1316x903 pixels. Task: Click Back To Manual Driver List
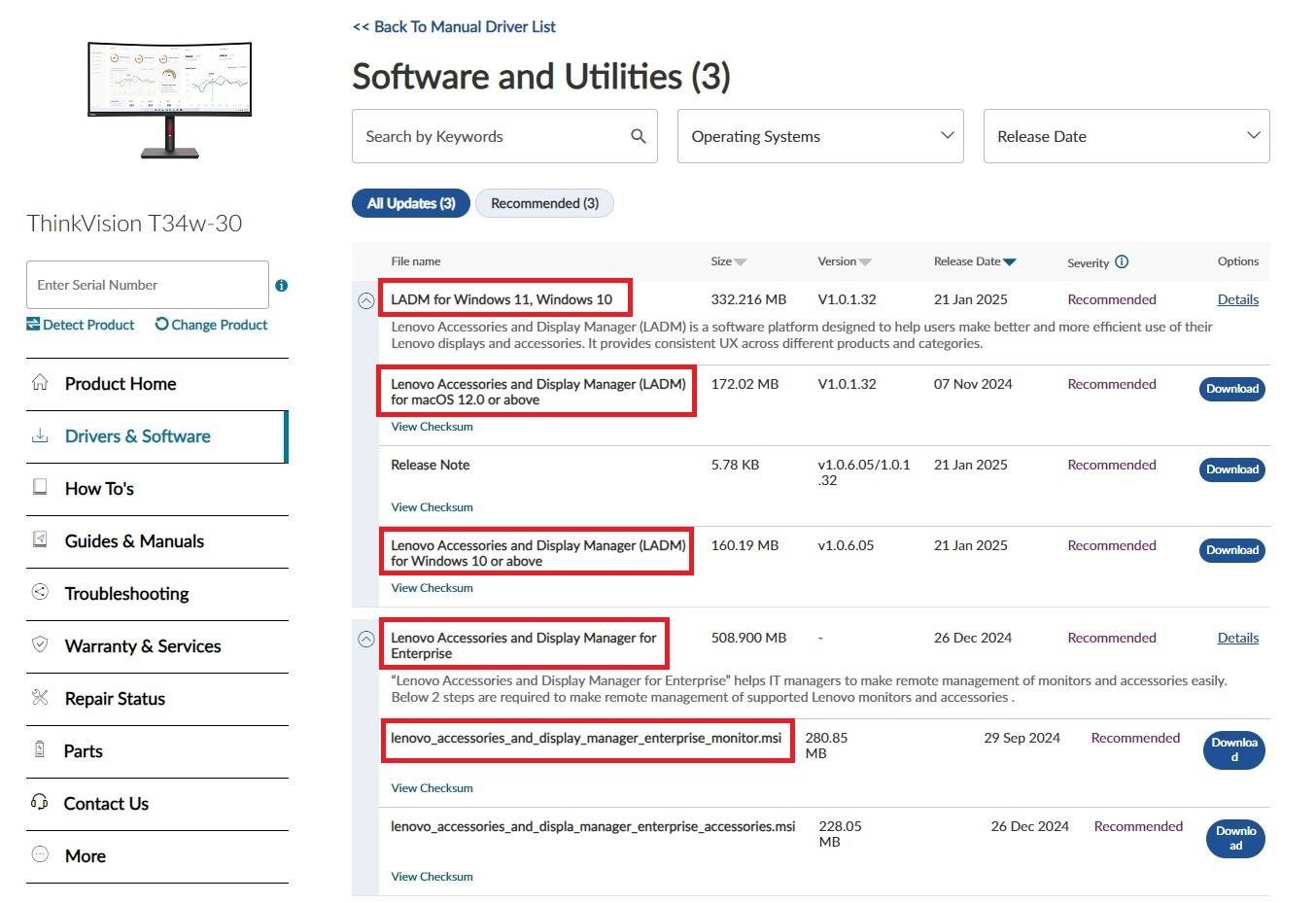[x=454, y=27]
